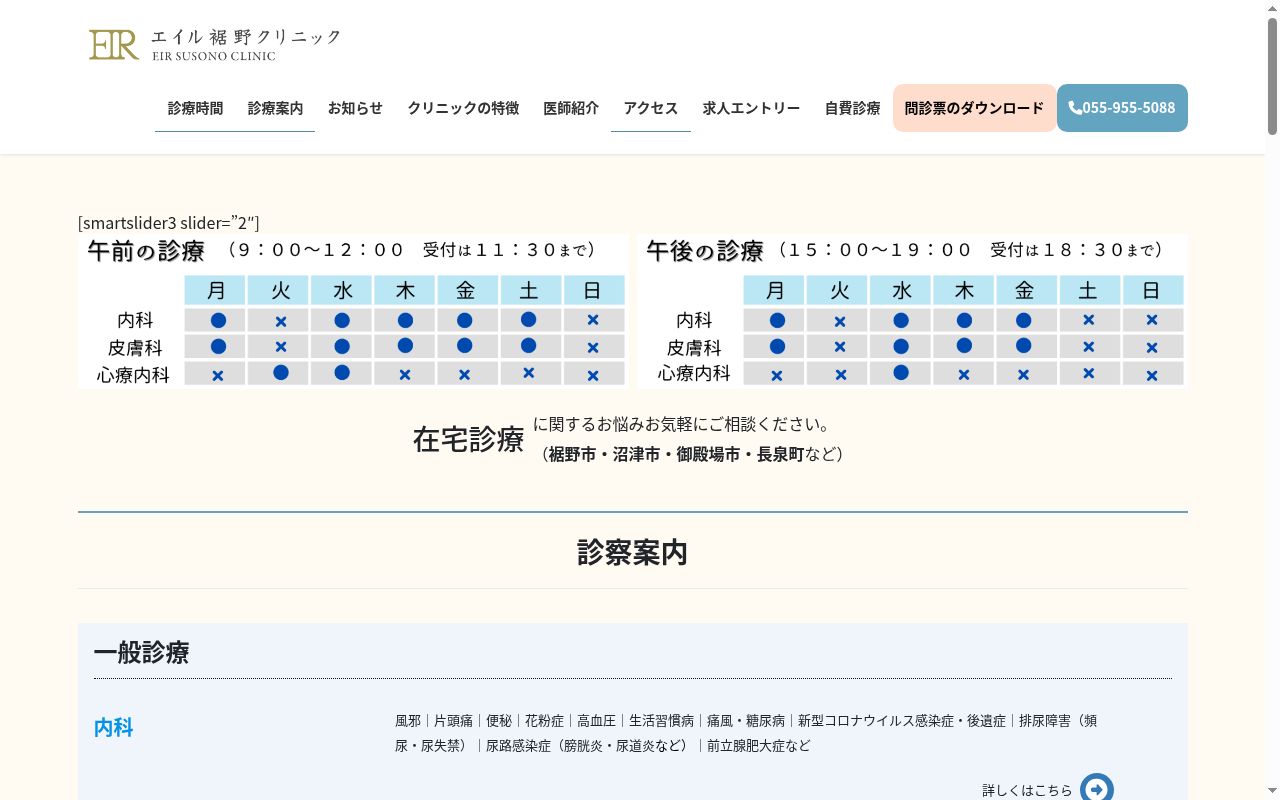Click the 前立腺肥大症など text
This screenshot has width=1280, height=800.
tap(758, 745)
